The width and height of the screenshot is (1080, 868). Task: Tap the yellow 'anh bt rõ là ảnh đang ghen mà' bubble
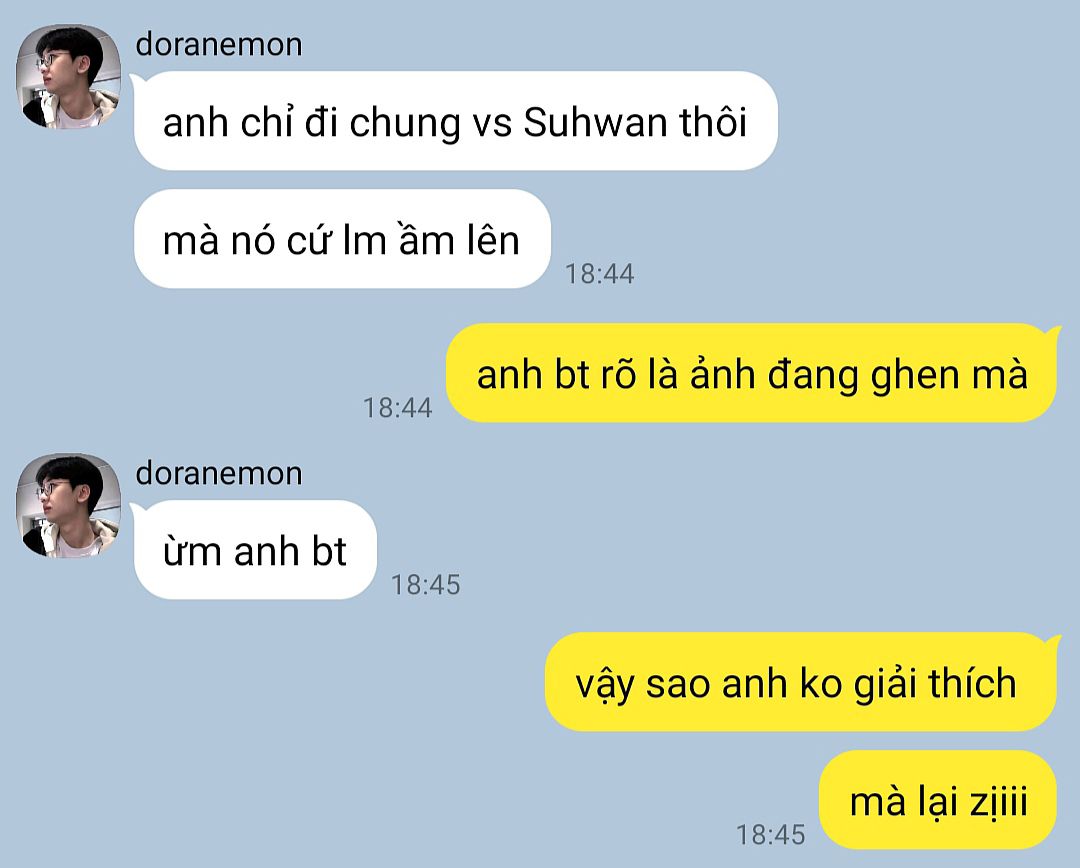pyautogui.click(x=751, y=373)
